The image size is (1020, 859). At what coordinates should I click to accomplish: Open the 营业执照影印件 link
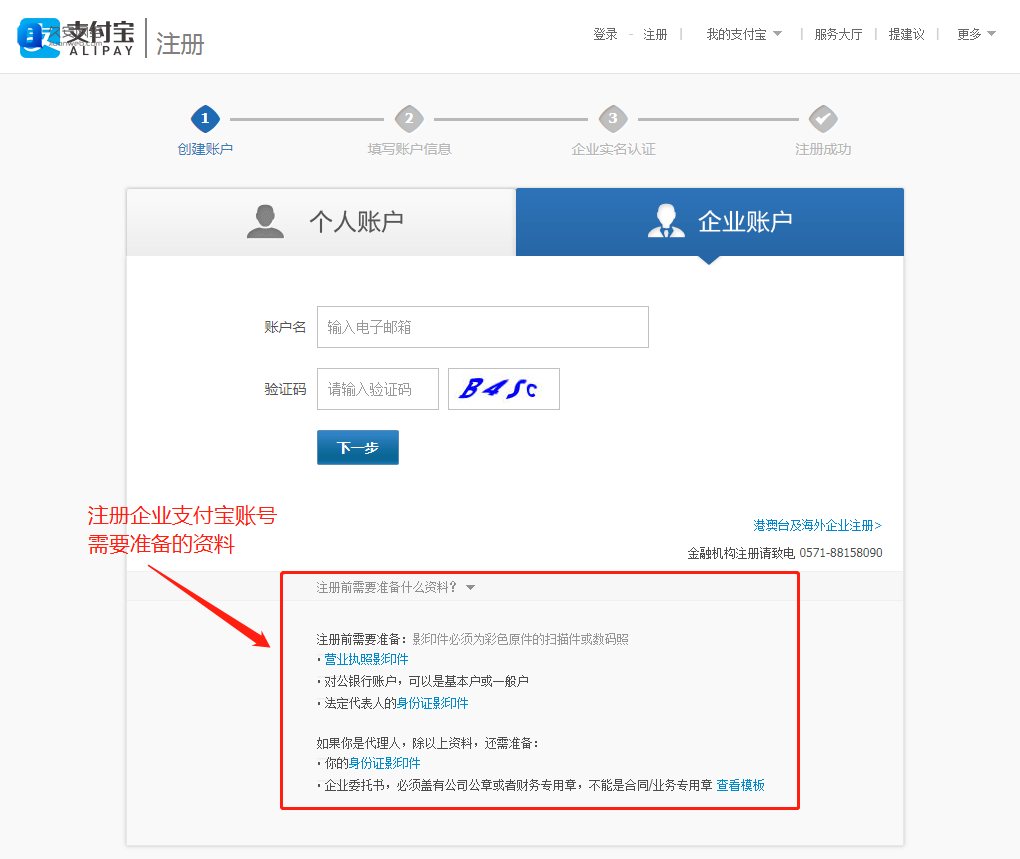point(366,659)
